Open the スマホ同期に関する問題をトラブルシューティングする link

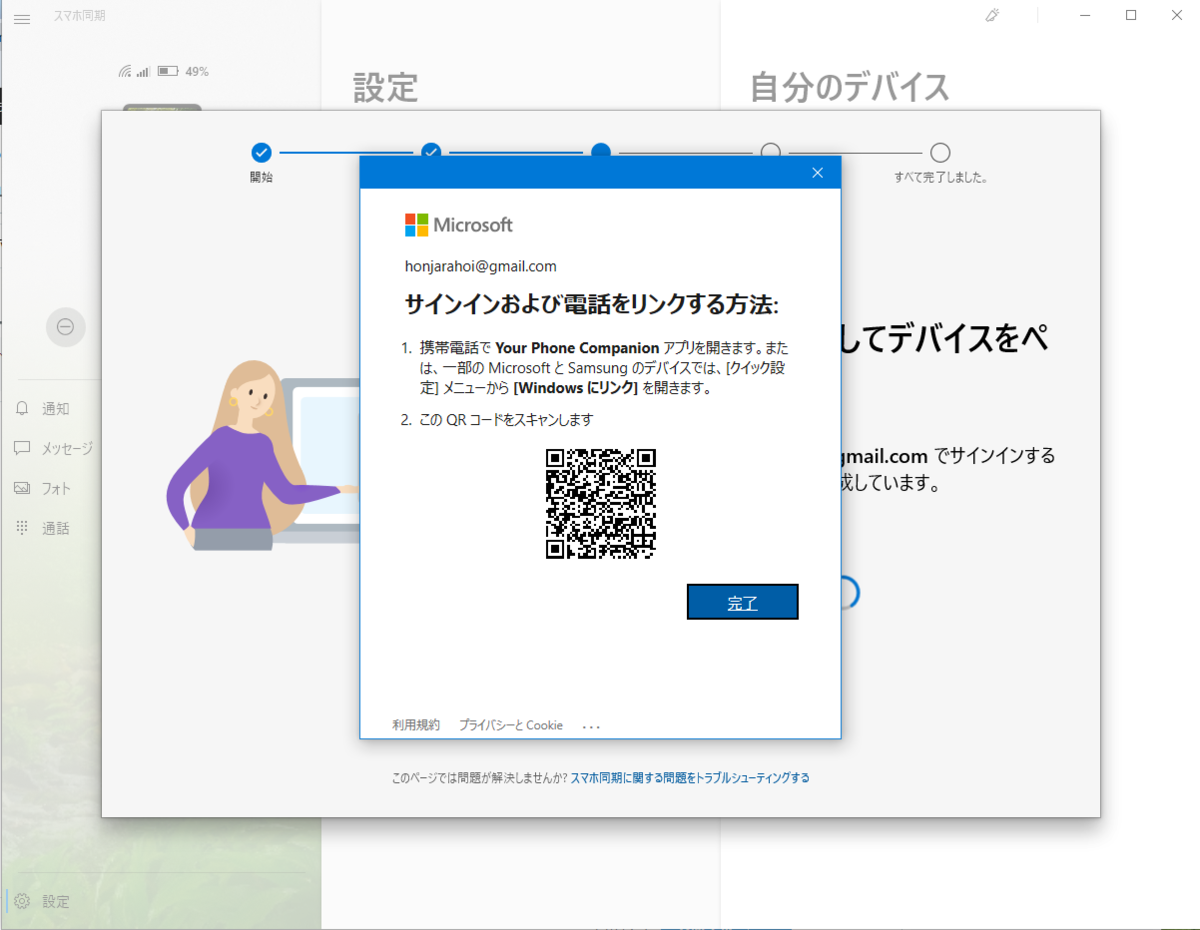click(690, 777)
